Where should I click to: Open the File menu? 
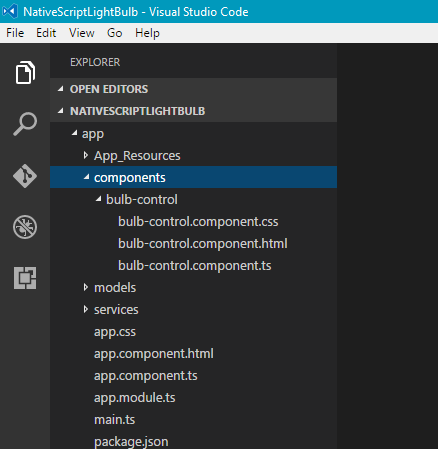point(15,33)
